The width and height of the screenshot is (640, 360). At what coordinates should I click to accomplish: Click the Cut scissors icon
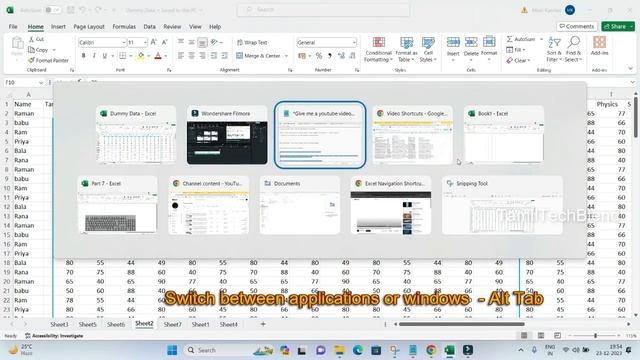tap(36, 39)
